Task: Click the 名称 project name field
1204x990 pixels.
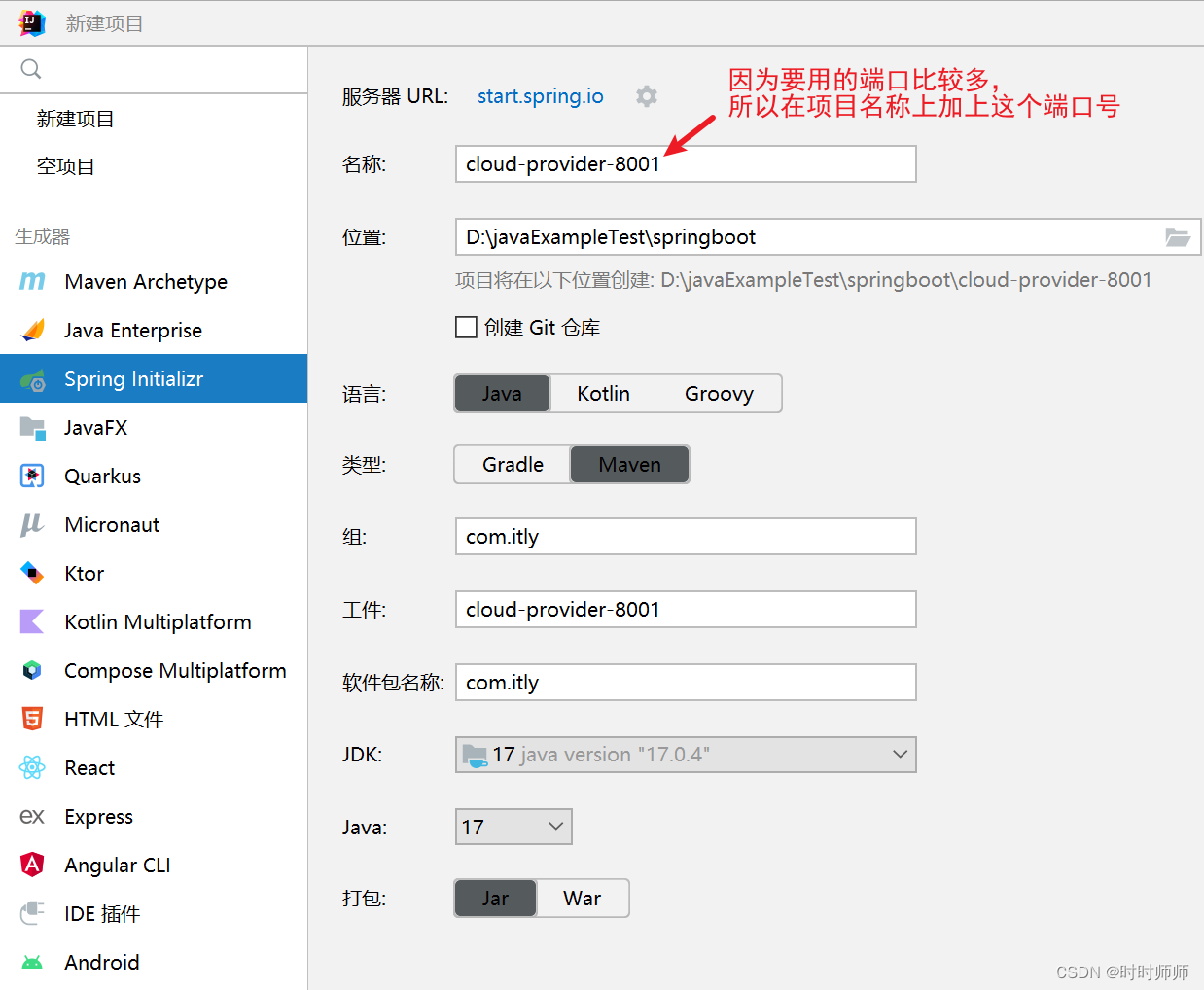Action: [686, 163]
